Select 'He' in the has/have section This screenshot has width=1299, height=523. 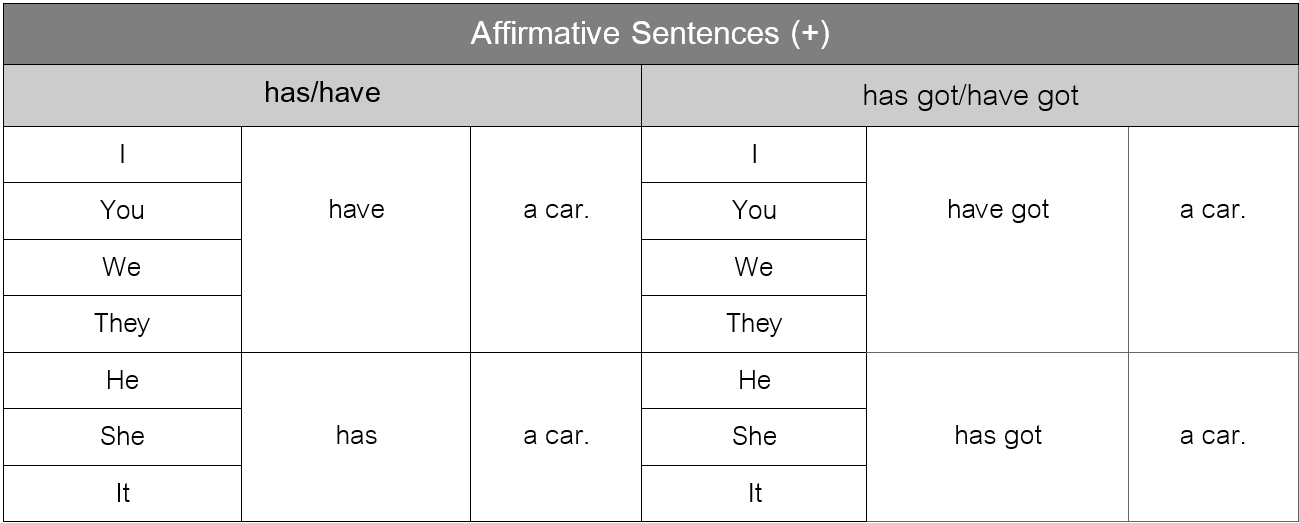(122, 380)
